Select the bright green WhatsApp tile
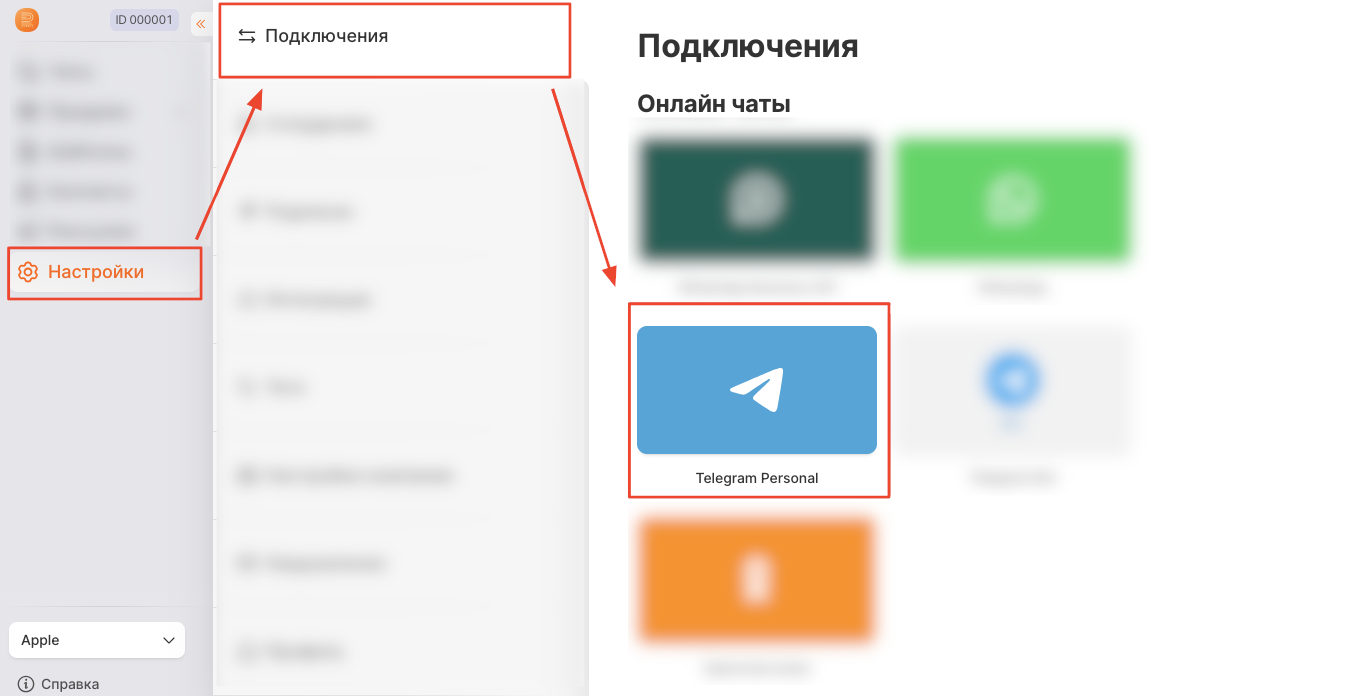This screenshot has height=696, width=1355. (1013, 200)
